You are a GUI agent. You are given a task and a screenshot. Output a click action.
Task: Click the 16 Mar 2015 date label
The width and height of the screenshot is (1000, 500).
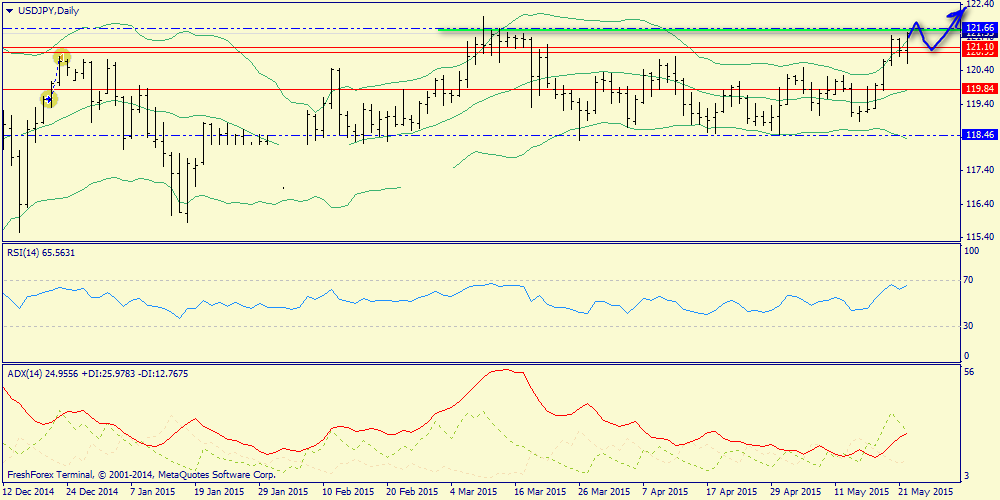tap(538, 492)
